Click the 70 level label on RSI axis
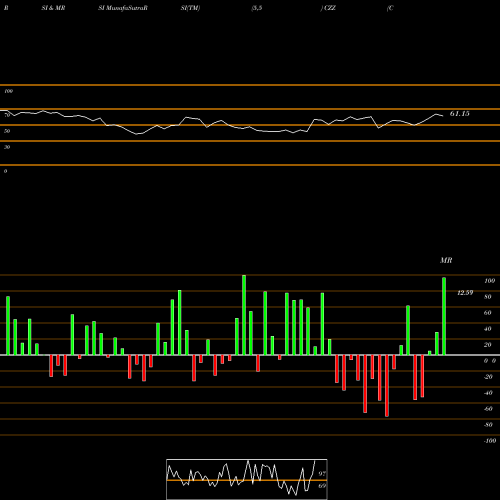 coord(7,115)
